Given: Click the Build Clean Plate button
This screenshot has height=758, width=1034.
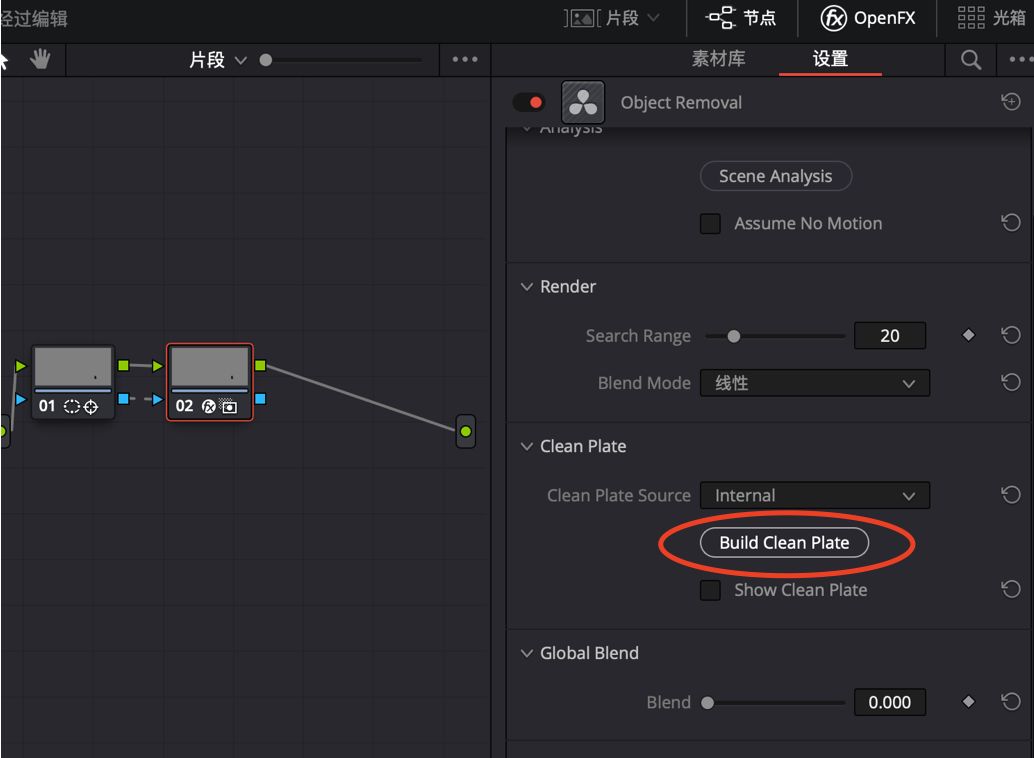Looking at the screenshot, I should click(x=784, y=542).
